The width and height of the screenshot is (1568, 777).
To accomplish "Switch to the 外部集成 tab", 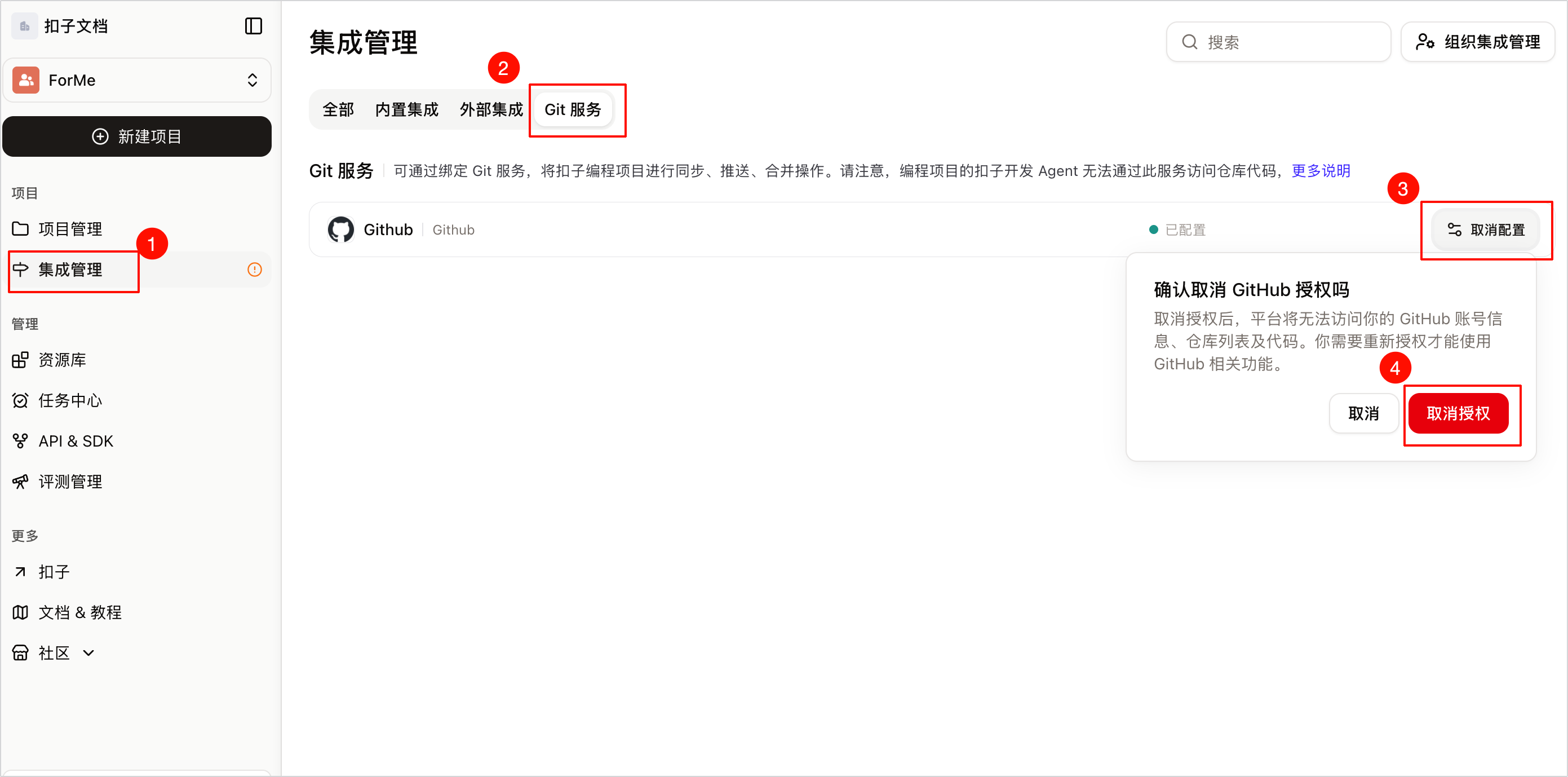I will (490, 109).
